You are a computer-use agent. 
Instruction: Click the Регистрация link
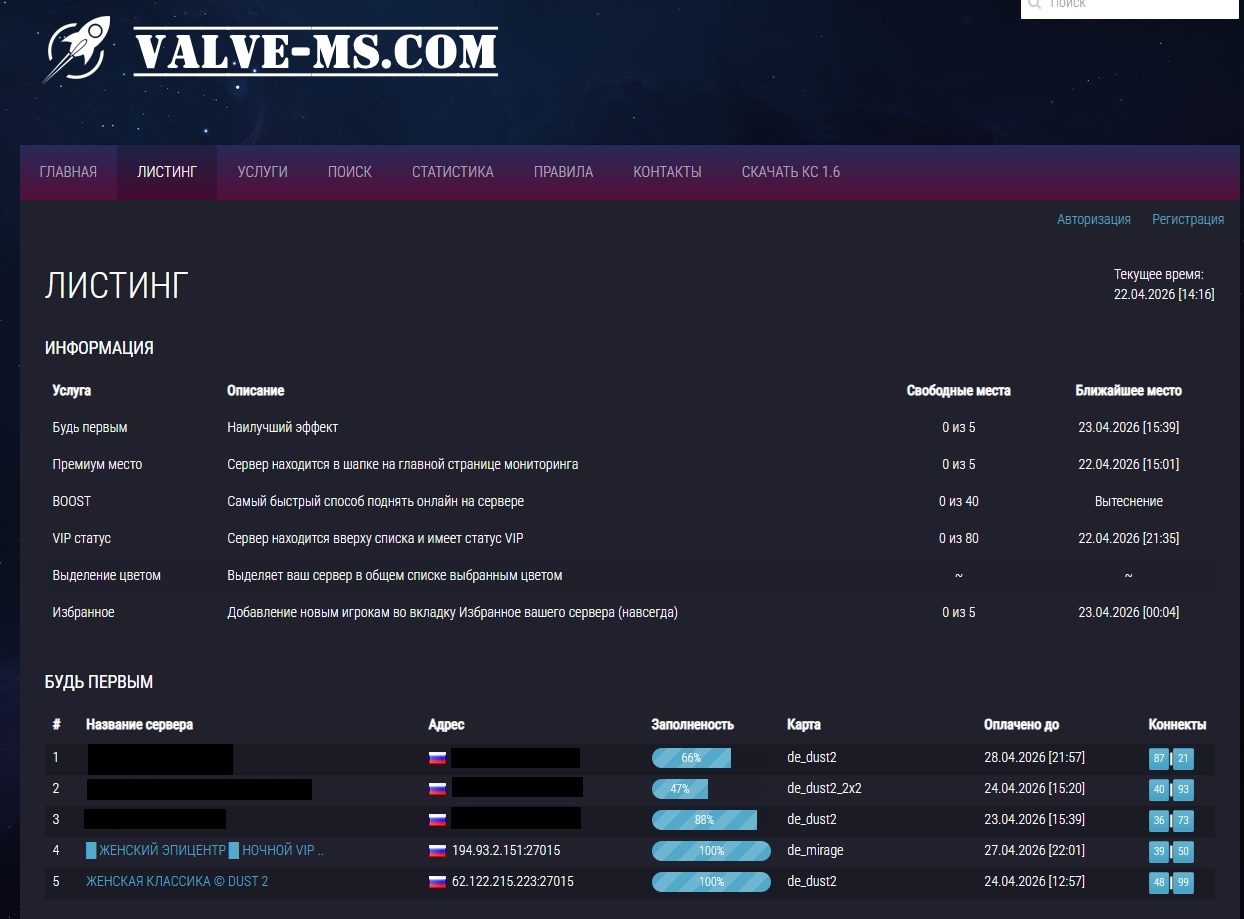[x=1187, y=219]
